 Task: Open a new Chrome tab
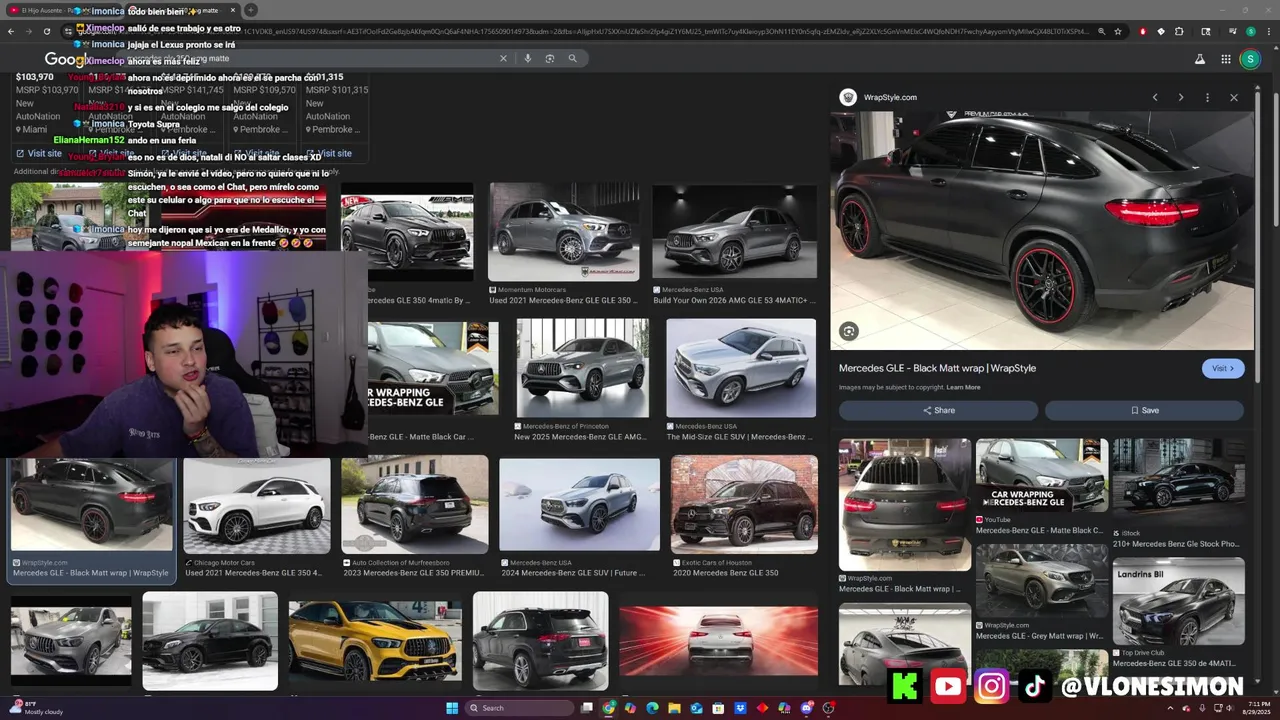pos(251,10)
